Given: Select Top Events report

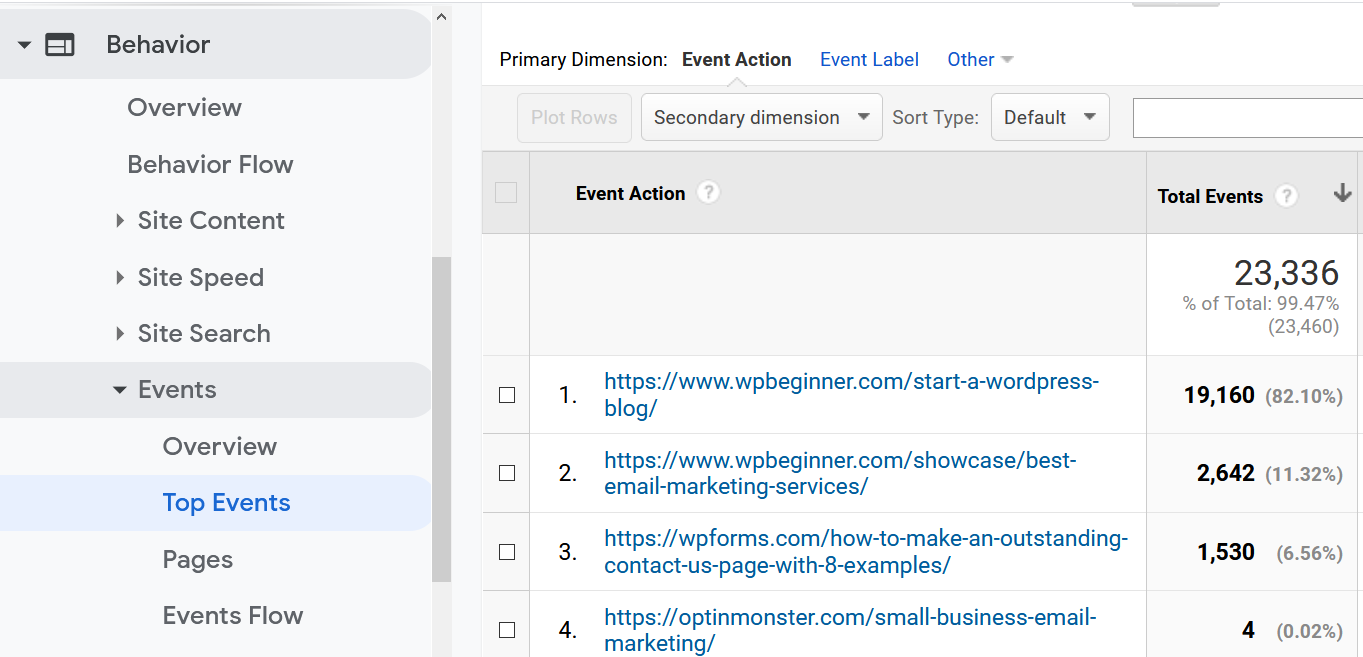Looking at the screenshot, I should (227, 503).
